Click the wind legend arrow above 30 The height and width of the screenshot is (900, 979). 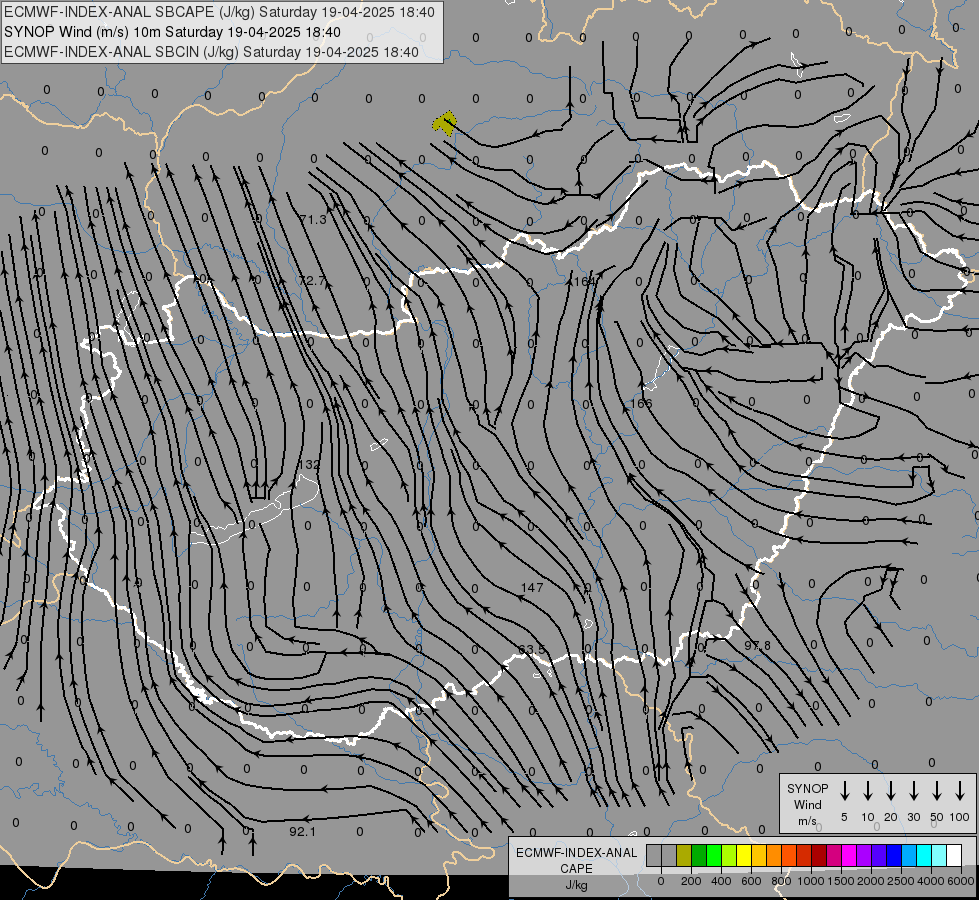tap(913, 791)
